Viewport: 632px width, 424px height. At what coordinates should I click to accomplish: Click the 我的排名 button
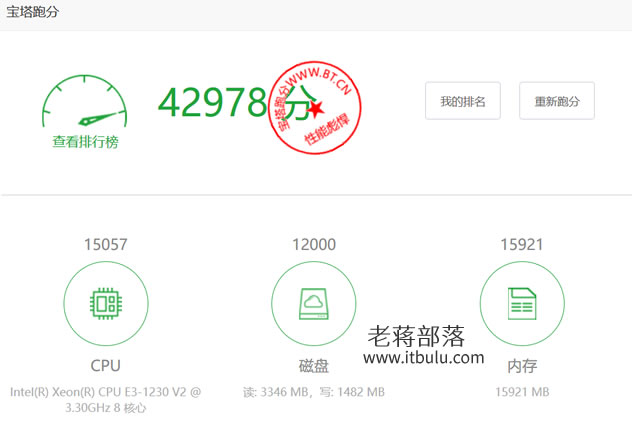(x=463, y=101)
